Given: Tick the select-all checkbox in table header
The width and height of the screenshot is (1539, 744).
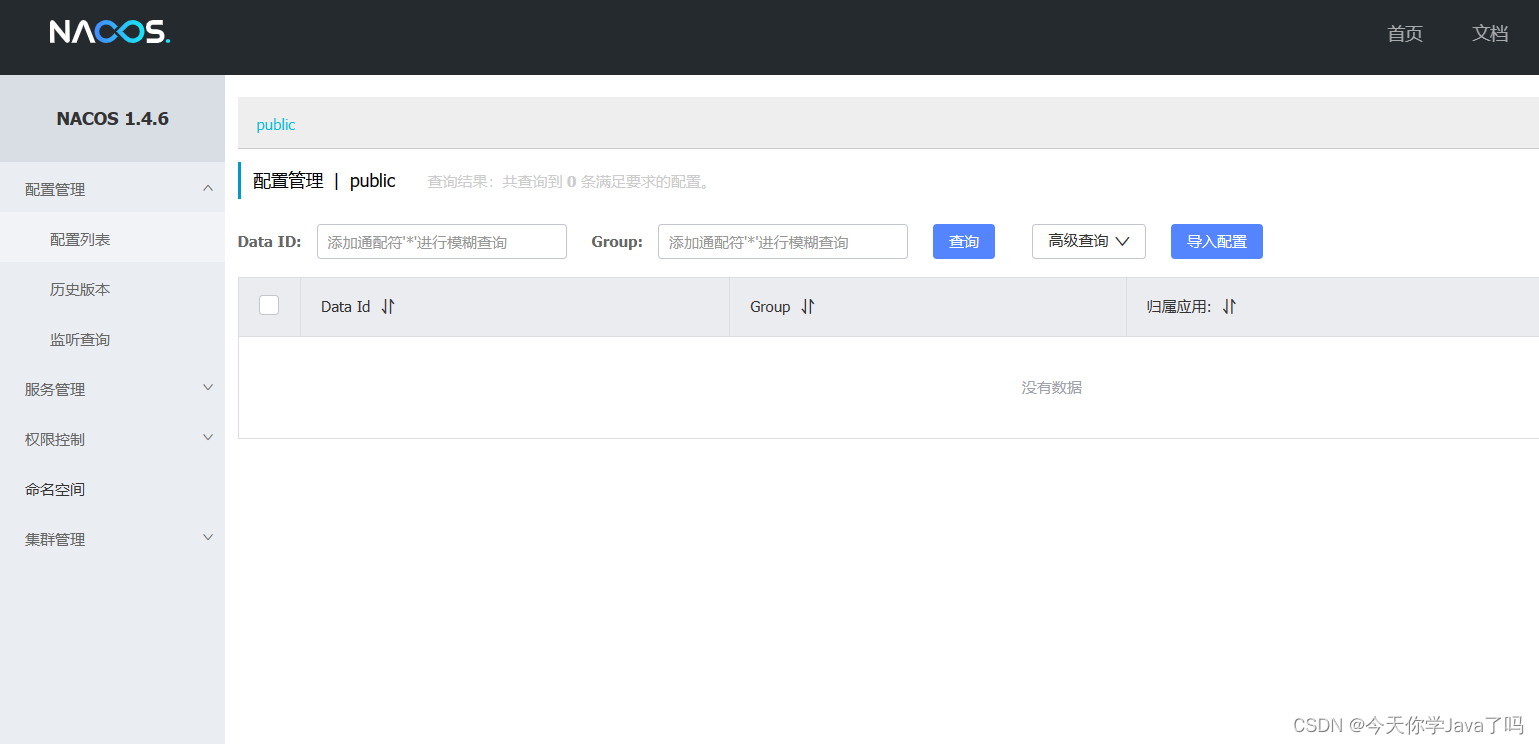Looking at the screenshot, I should (x=269, y=306).
